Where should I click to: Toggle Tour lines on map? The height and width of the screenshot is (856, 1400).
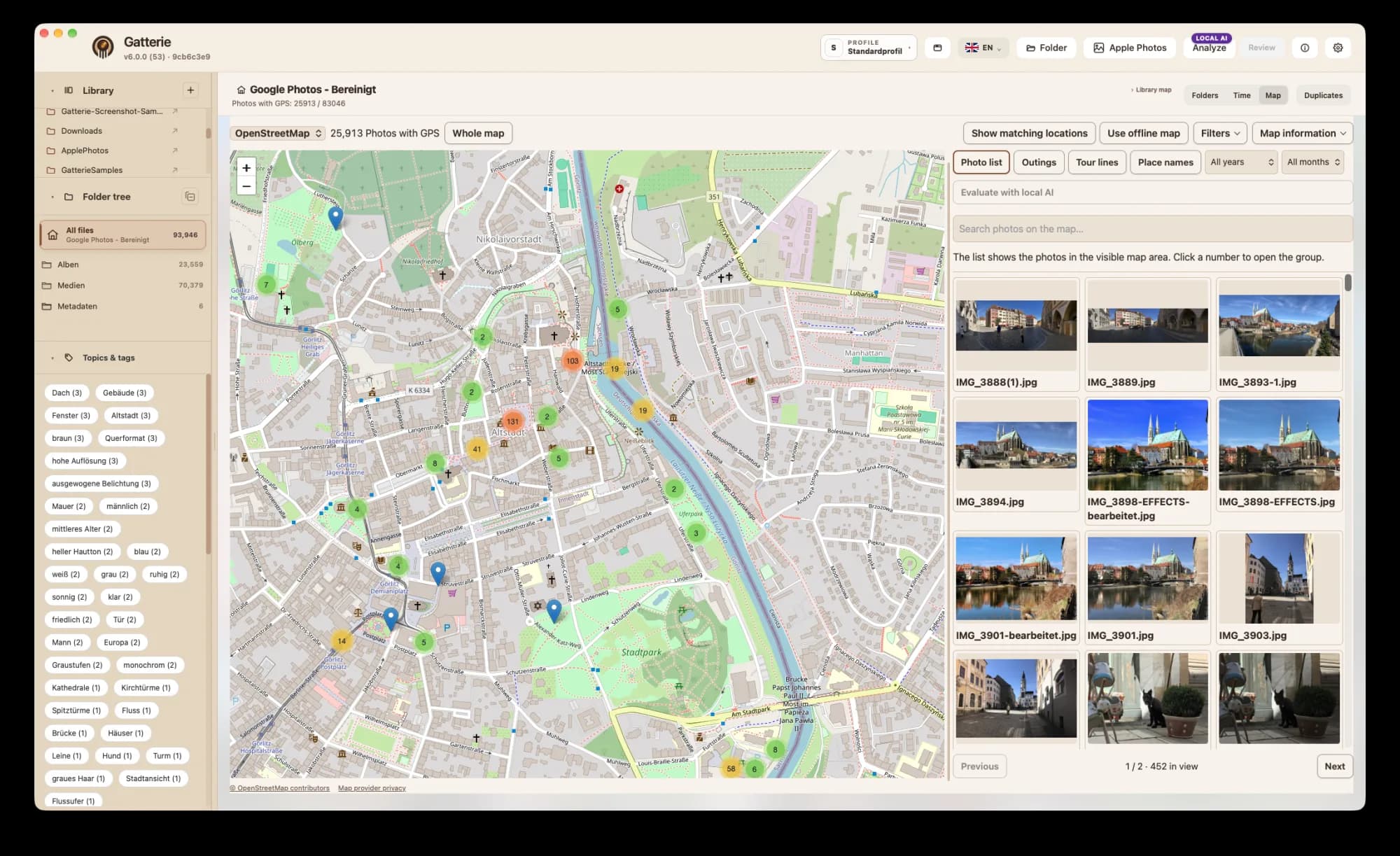[1097, 162]
